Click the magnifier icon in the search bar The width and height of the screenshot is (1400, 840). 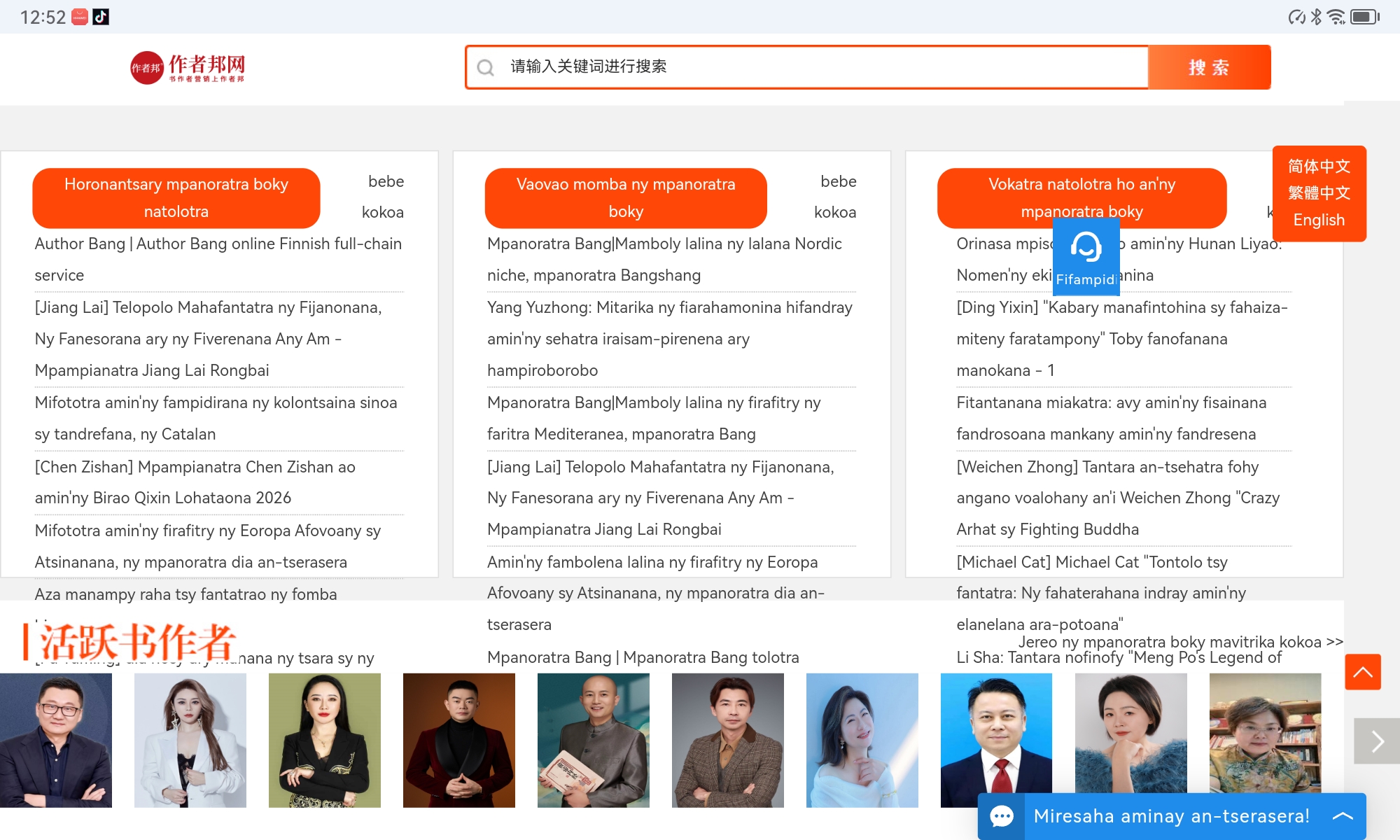coord(485,68)
